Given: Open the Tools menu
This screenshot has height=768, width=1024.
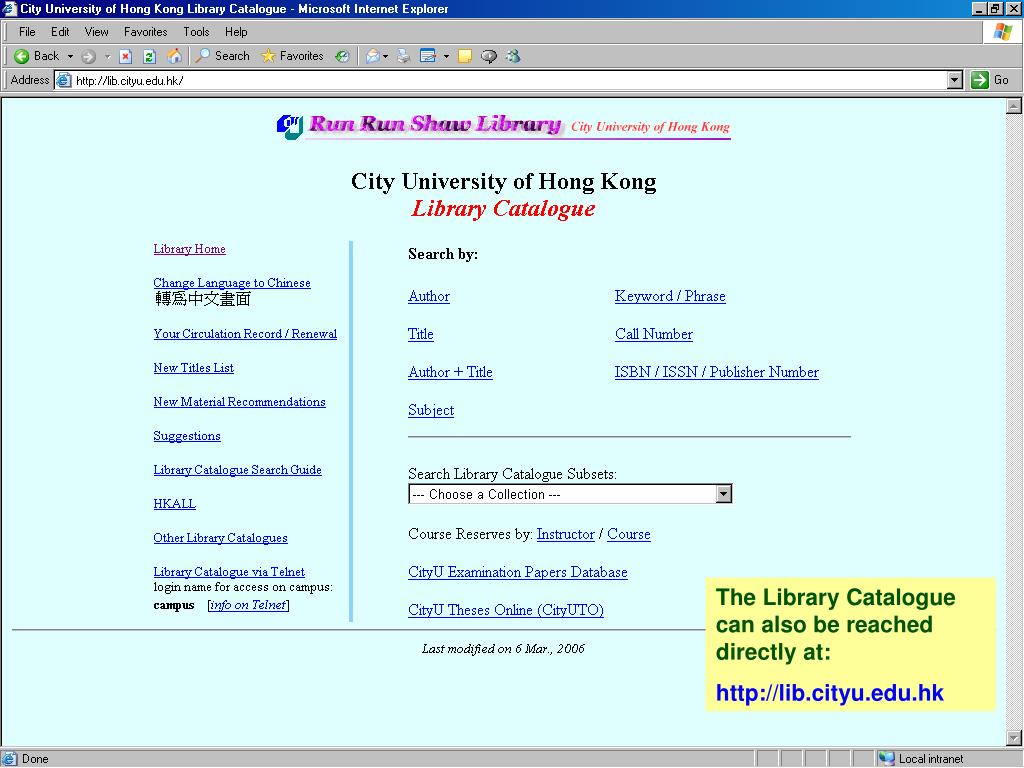Looking at the screenshot, I should [196, 31].
